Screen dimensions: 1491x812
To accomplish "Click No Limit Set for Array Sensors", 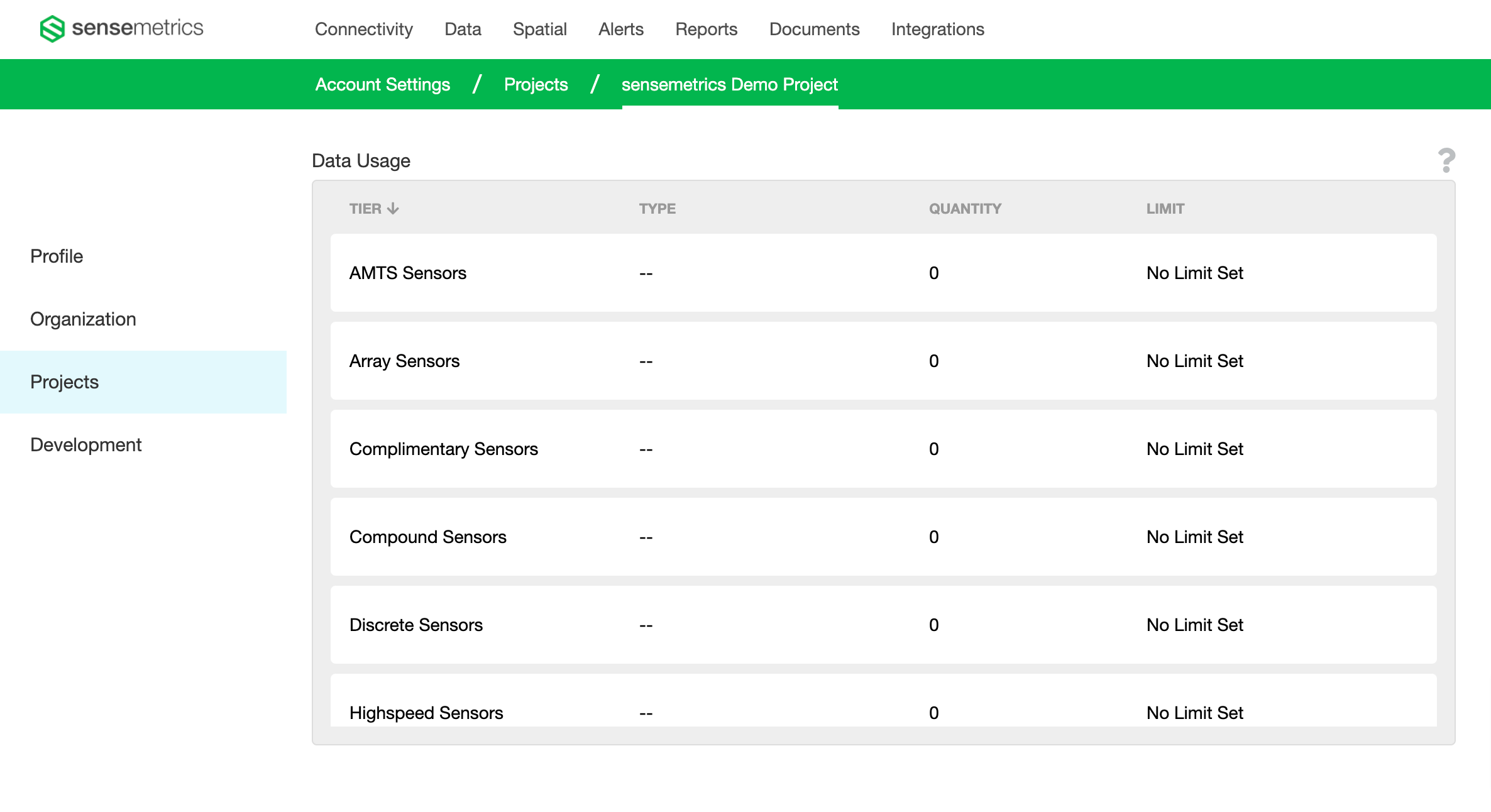I will pyautogui.click(x=1195, y=361).
